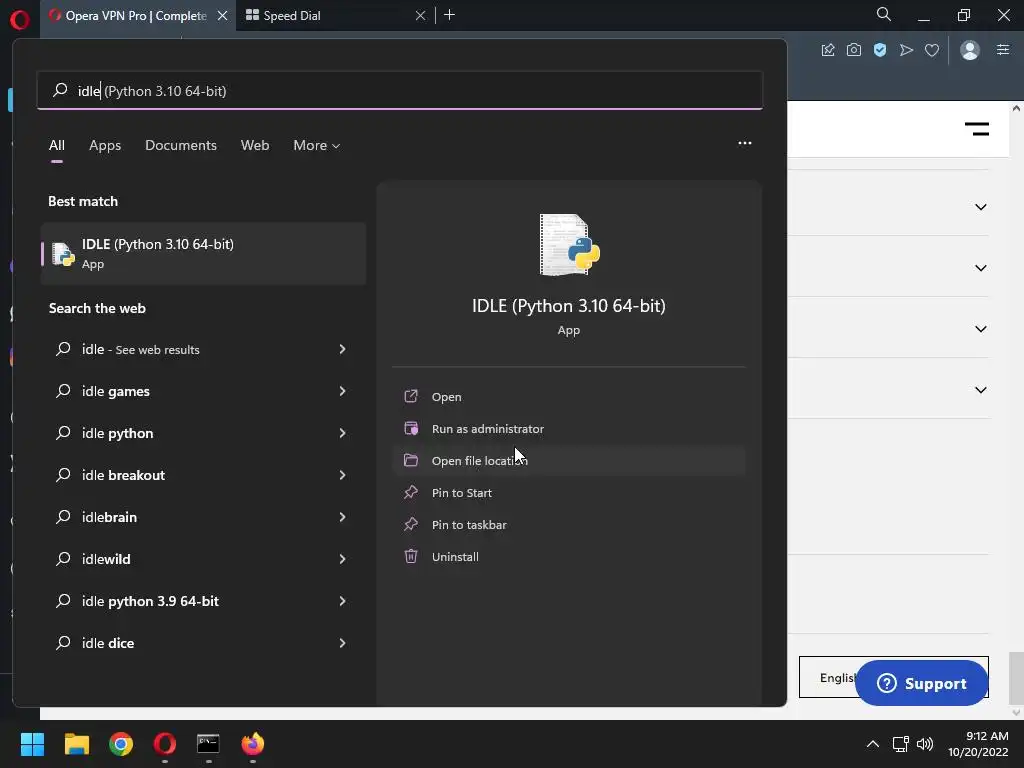Expand the 'idle breakout' suggestion arrow
The width and height of the screenshot is (1024, 768).
coord(342,475)
